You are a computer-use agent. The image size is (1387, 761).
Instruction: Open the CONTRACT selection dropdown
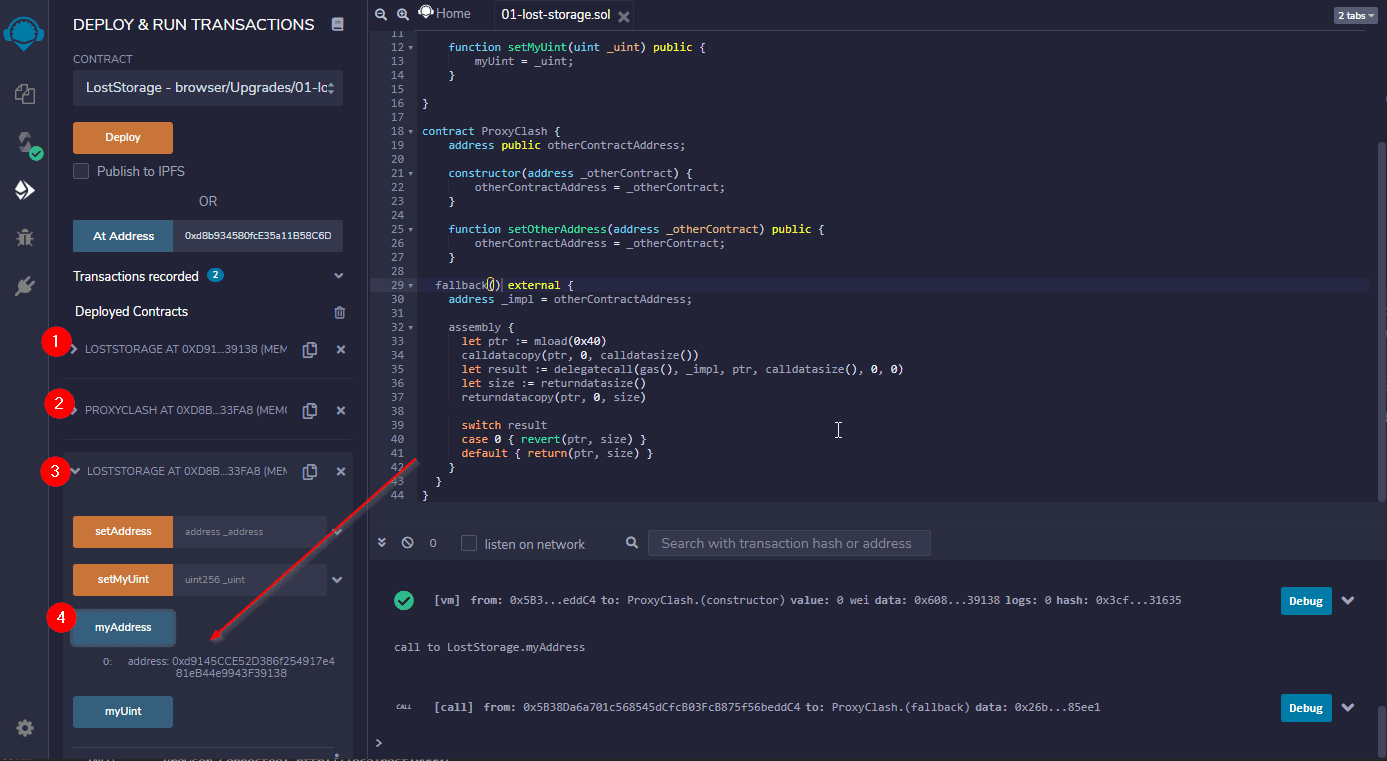(208, 88)
